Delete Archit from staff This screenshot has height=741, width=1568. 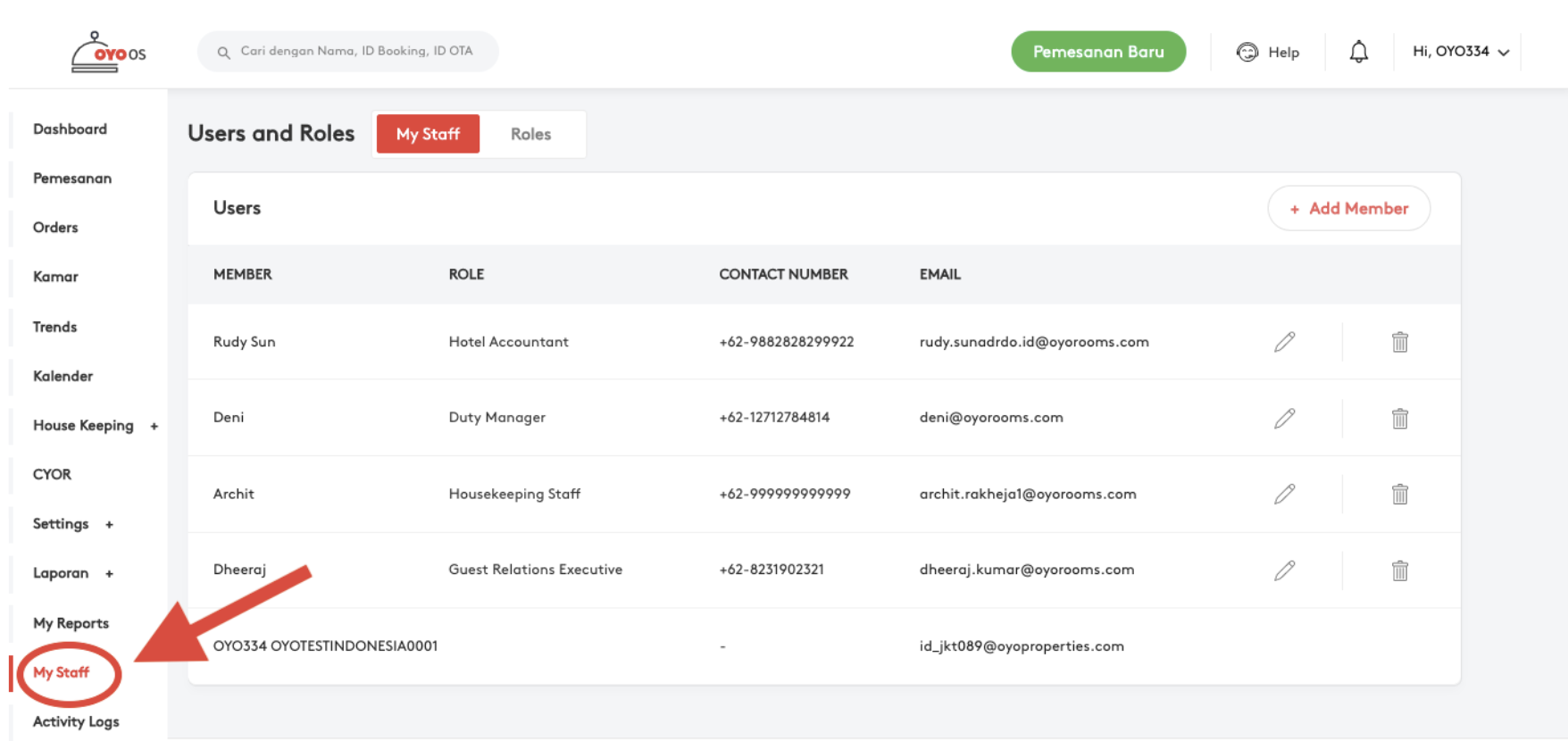click(1399, 494)
